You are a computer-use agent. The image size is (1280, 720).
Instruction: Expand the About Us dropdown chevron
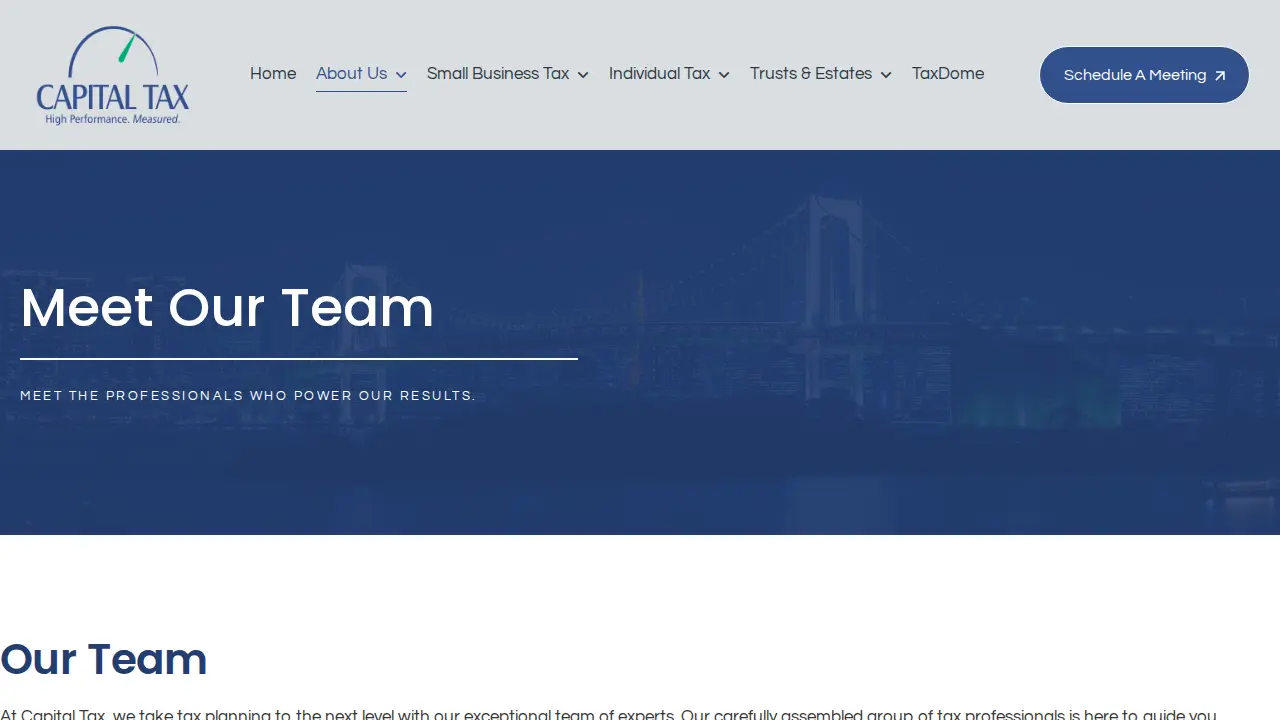tap(401, 75)
